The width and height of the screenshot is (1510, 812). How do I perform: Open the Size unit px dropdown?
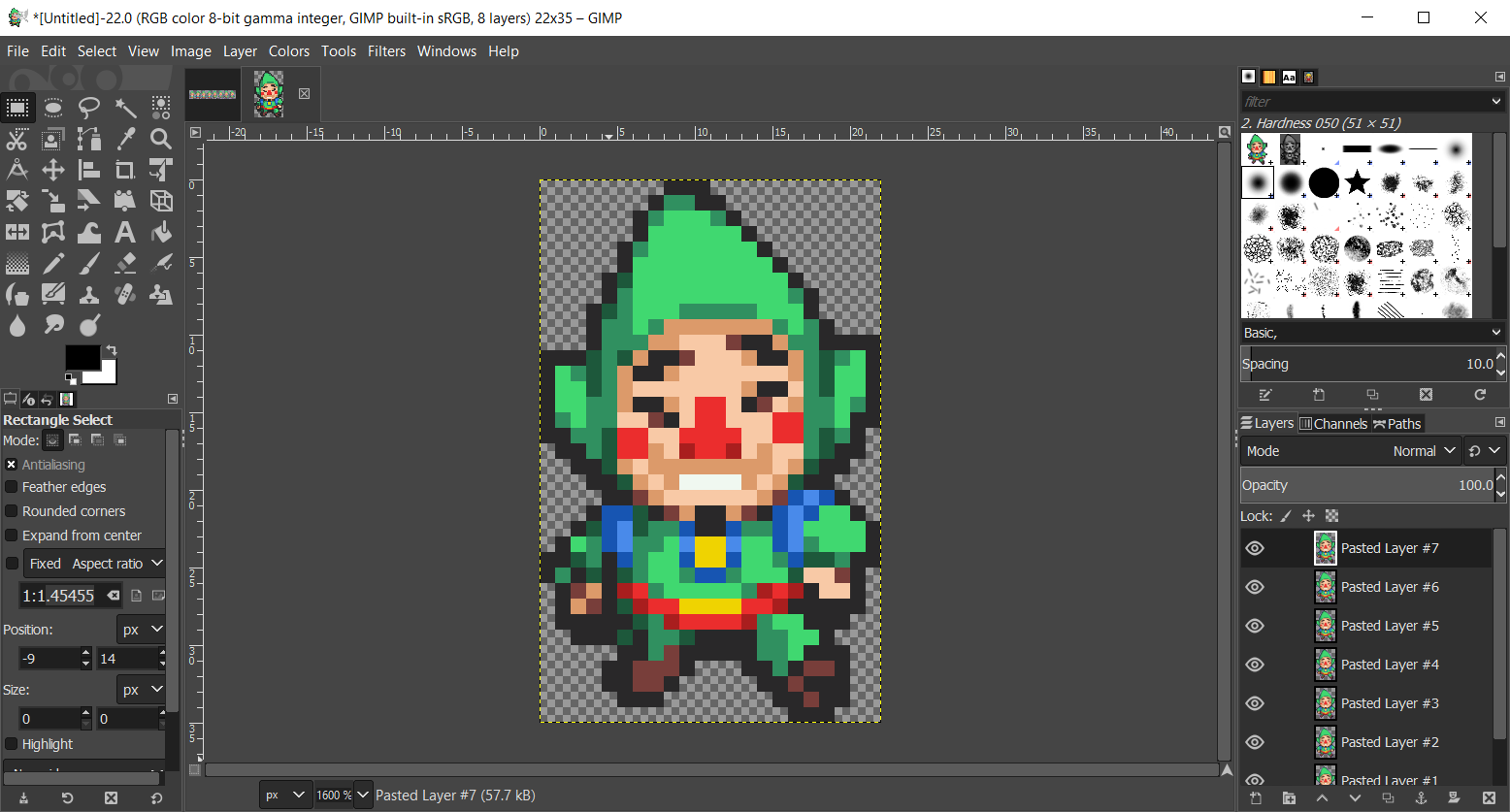point(142,690)
